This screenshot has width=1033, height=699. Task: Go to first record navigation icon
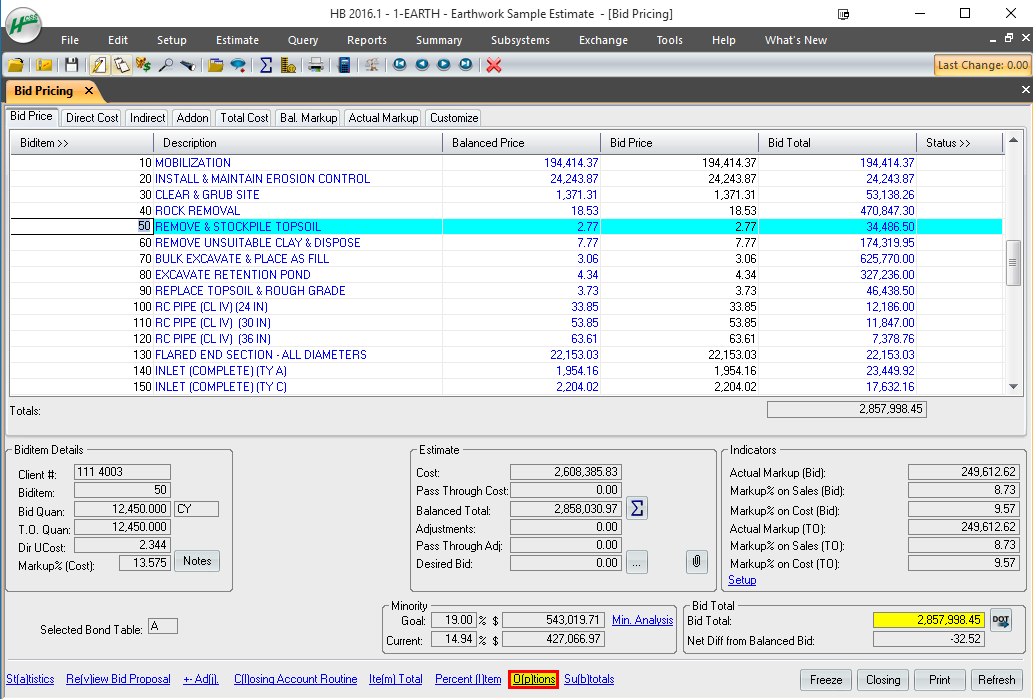(400, 65)
